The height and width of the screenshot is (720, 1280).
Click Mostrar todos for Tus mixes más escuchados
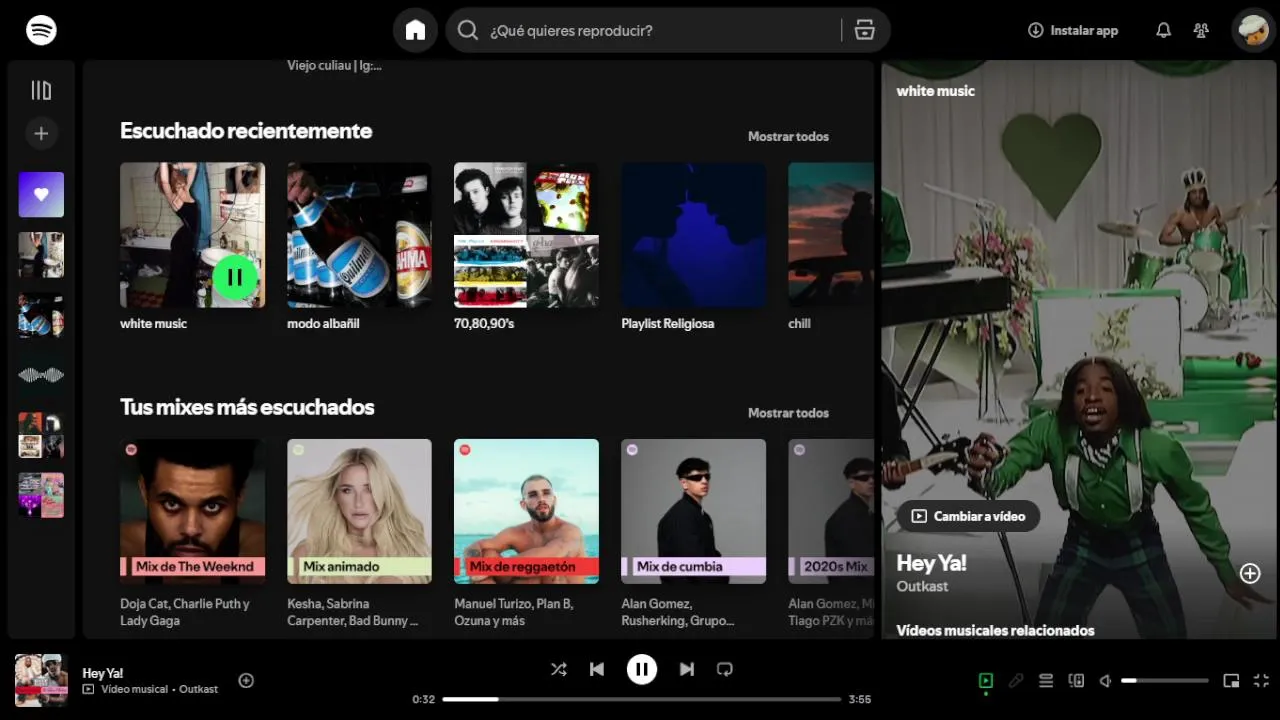click(x=788, y=413)
